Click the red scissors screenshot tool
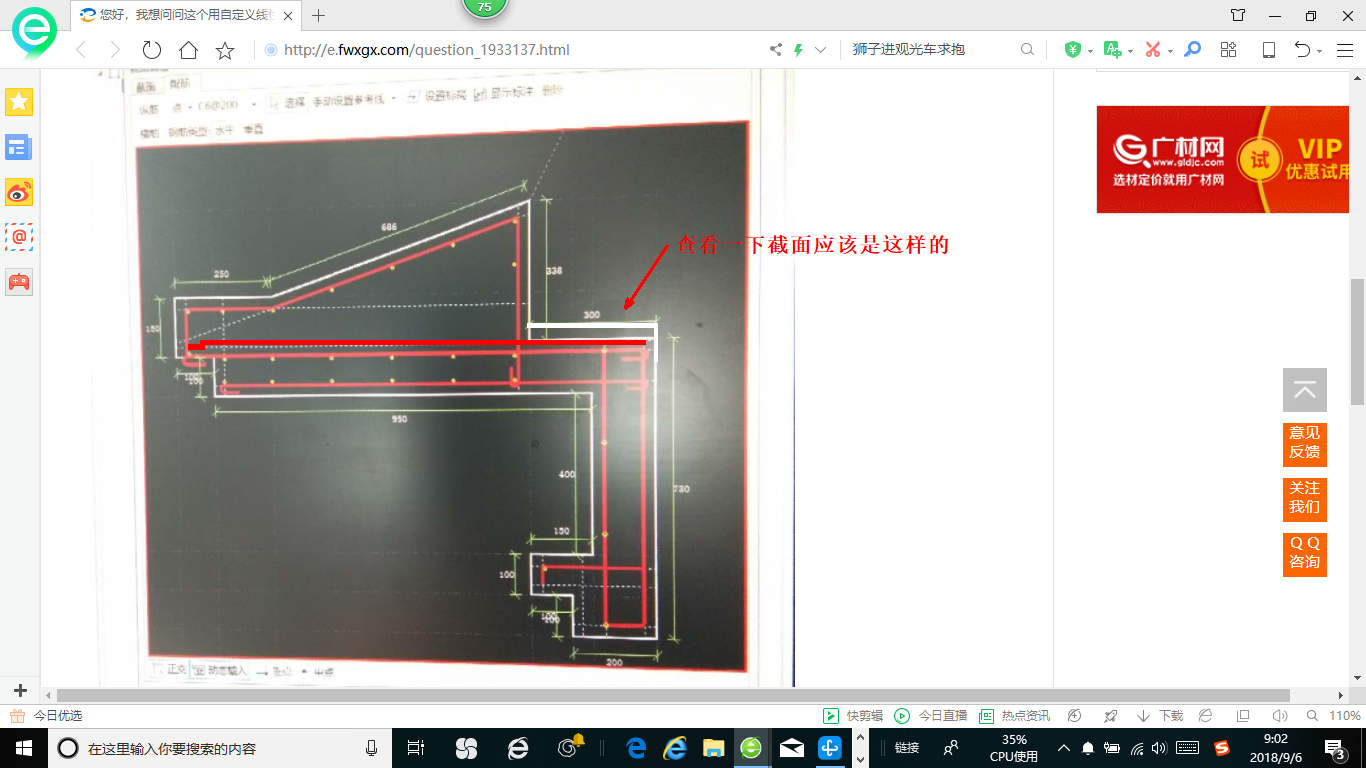This screenshot has height=768, width=1366. (x=1153, y=49)
